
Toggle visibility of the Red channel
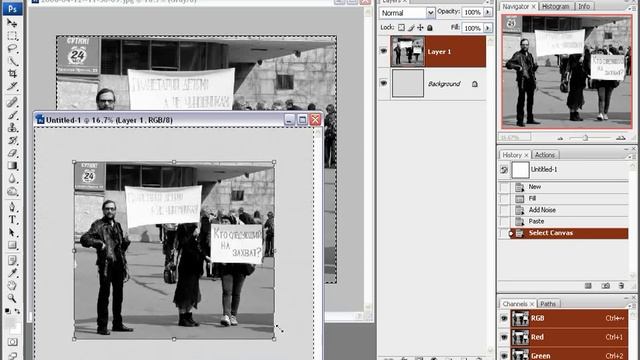(504, 337)
